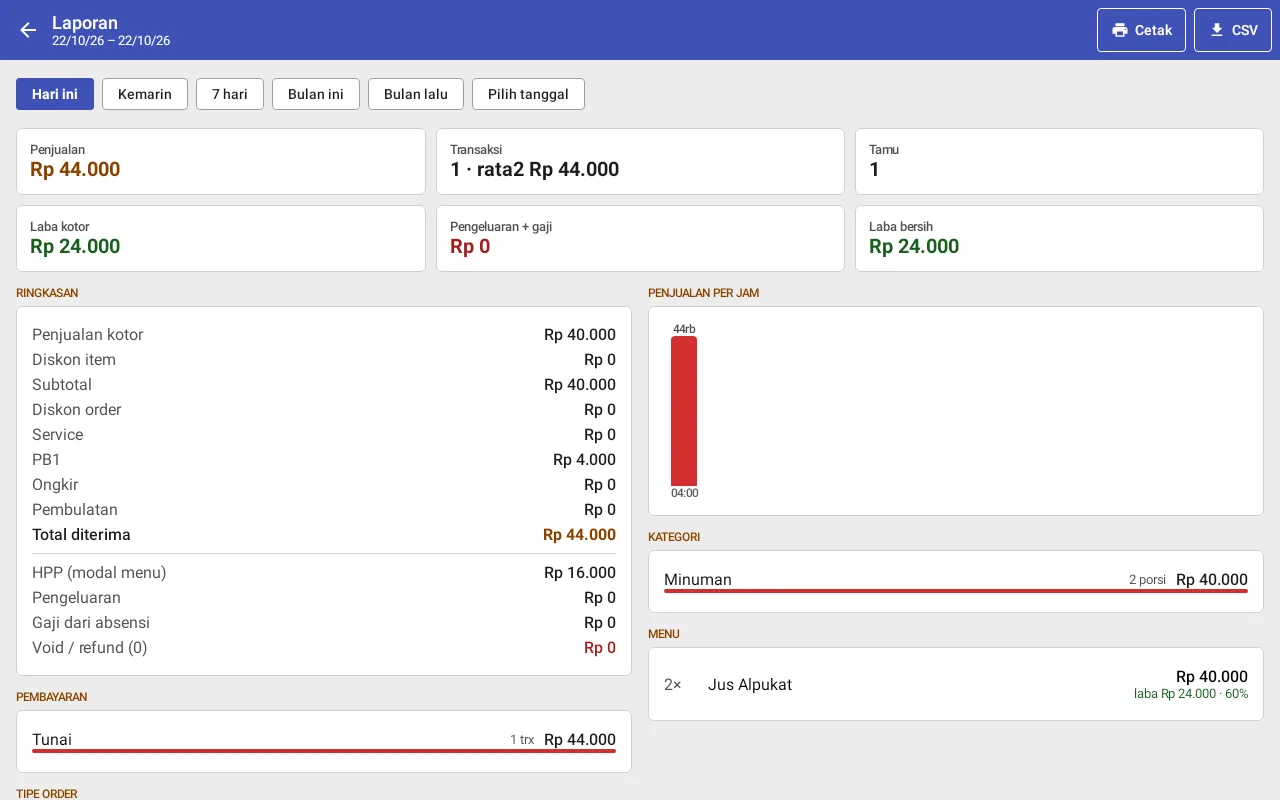Click the Laporan title text

pos(85,23)
